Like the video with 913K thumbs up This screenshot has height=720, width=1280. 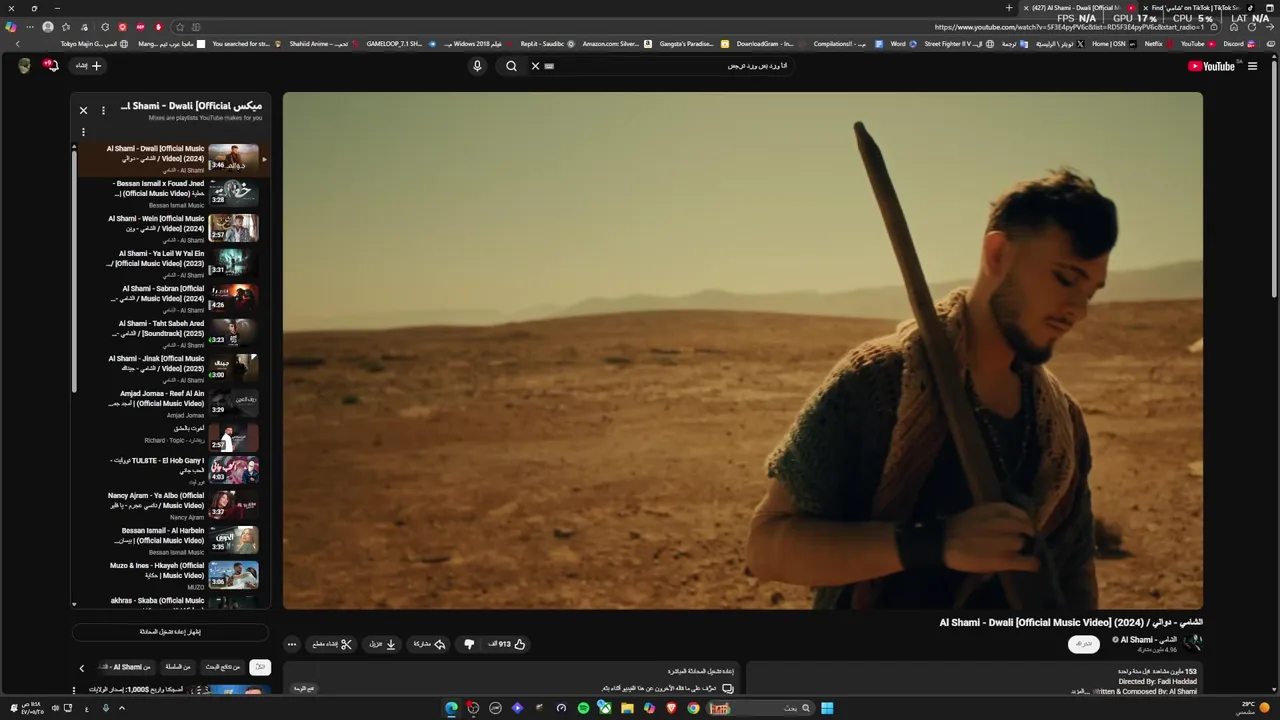[x=507, y=644]
